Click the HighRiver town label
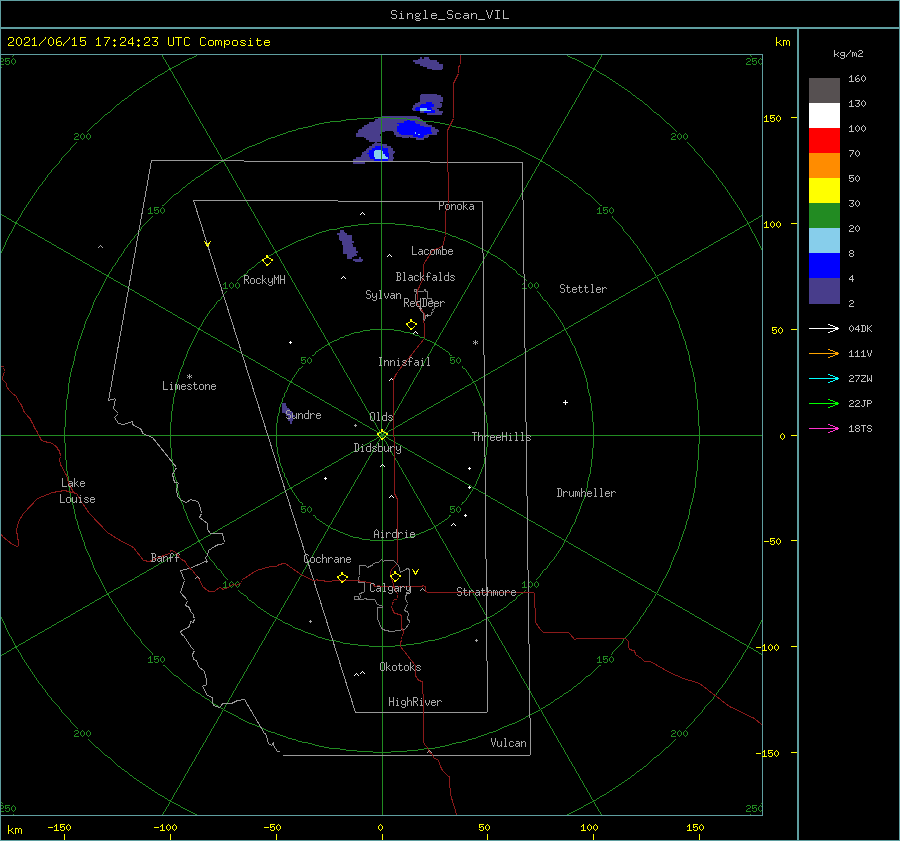 click(x=415, y=702)
